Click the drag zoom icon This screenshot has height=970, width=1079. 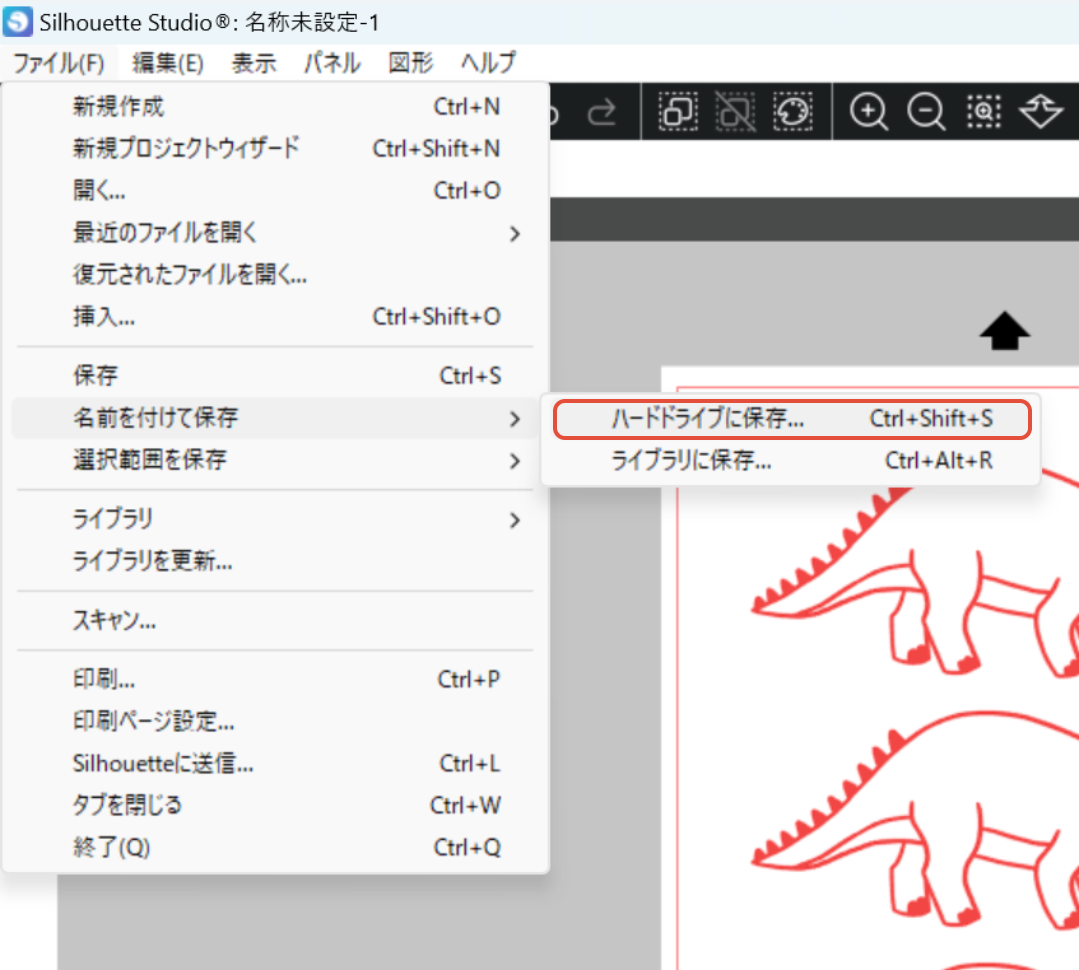point(1040,111)
